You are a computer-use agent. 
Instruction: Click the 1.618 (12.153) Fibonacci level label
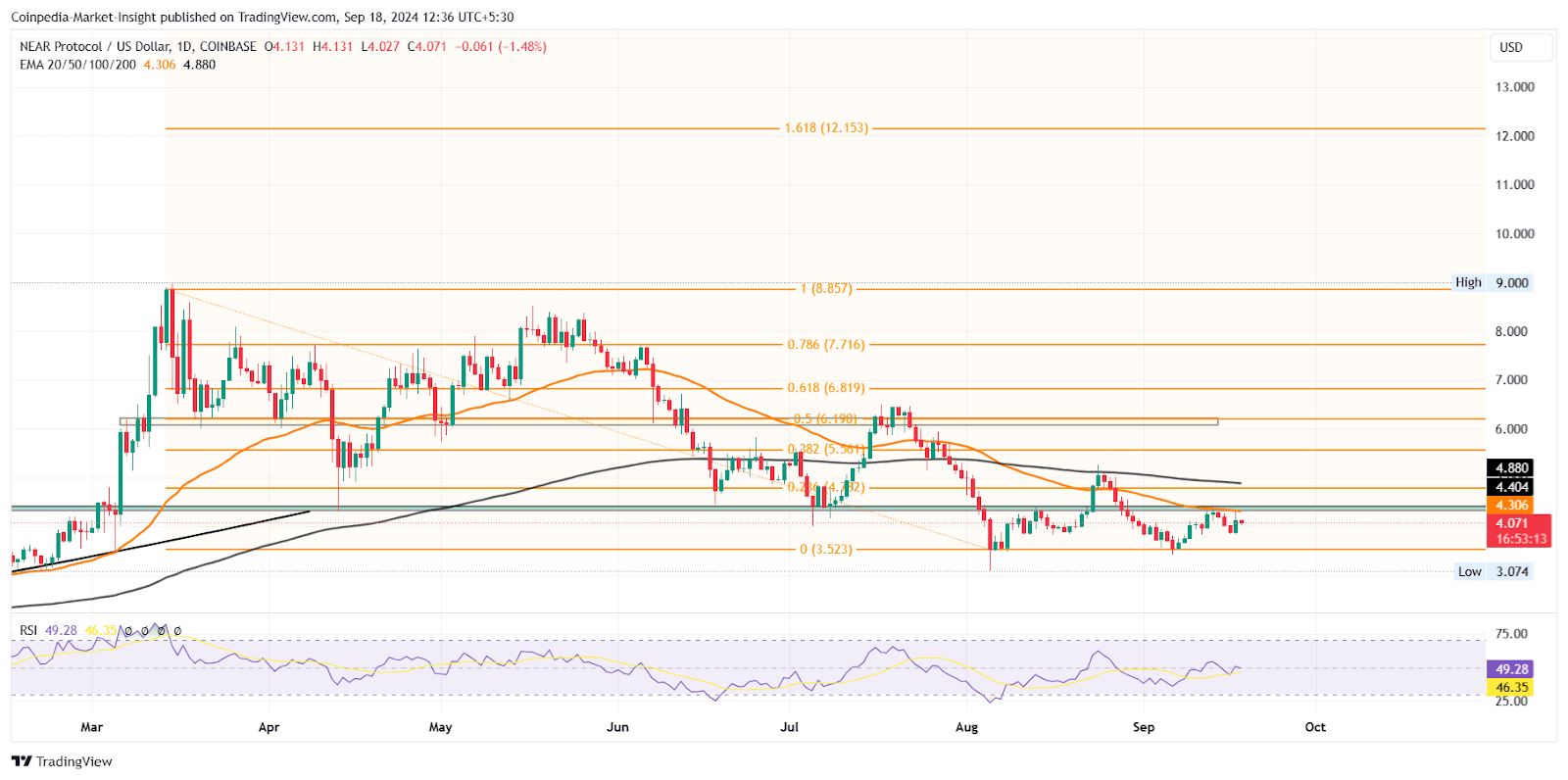(825, 128)
